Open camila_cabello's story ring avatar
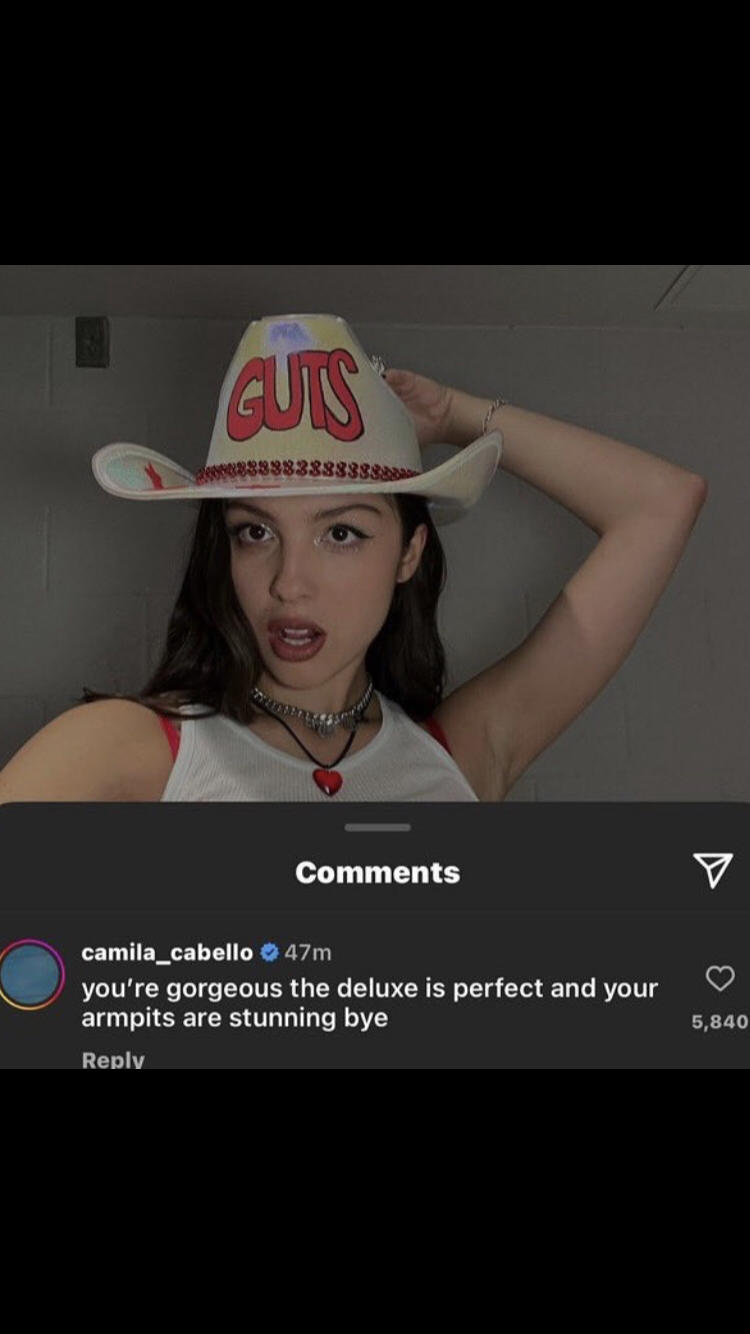This screenshot has width=750, height=1334. pyautogui.click(x=31, y=974)
